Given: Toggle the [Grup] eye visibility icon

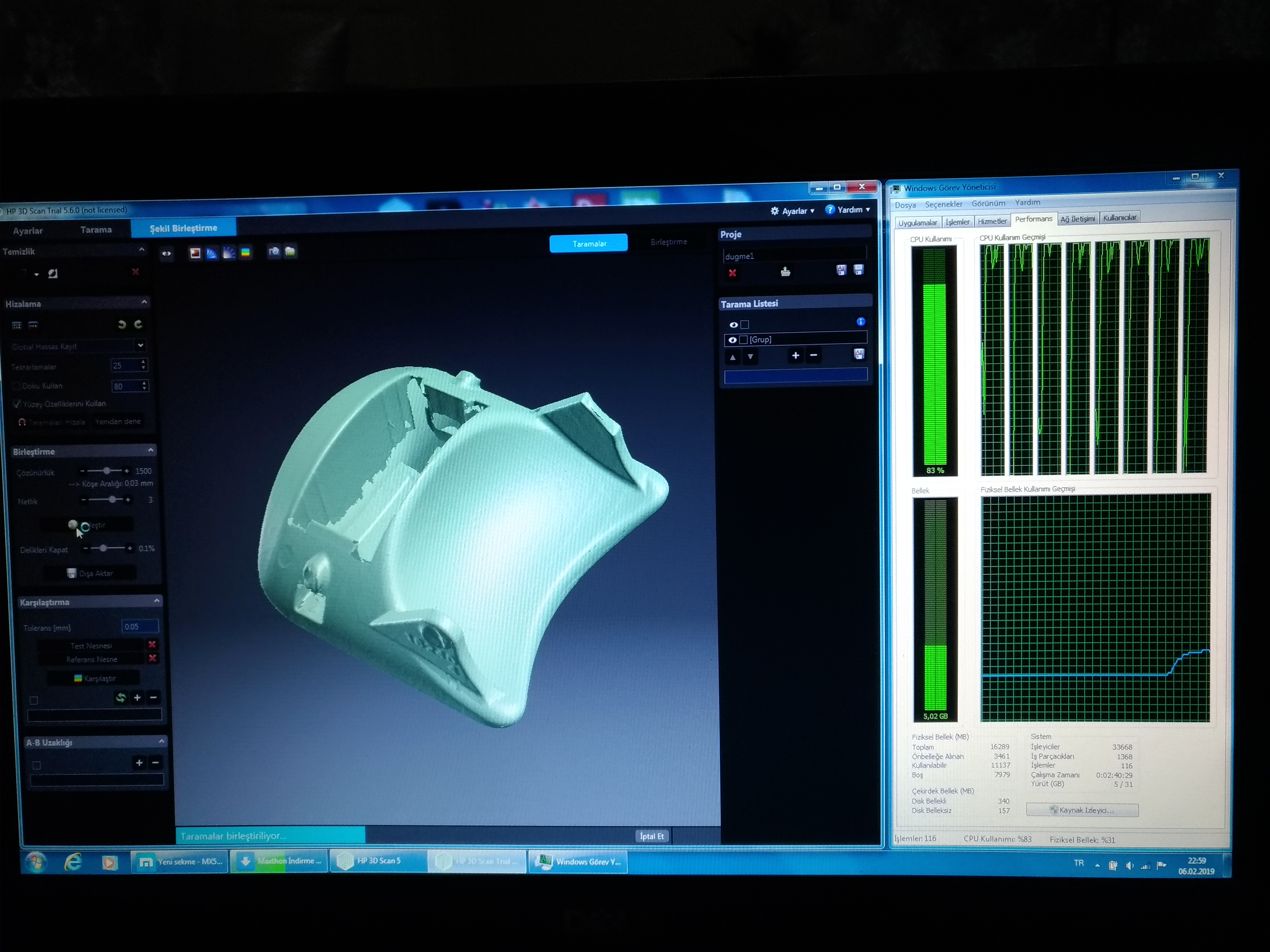Looking at the screenshot, I should point(732,340).
